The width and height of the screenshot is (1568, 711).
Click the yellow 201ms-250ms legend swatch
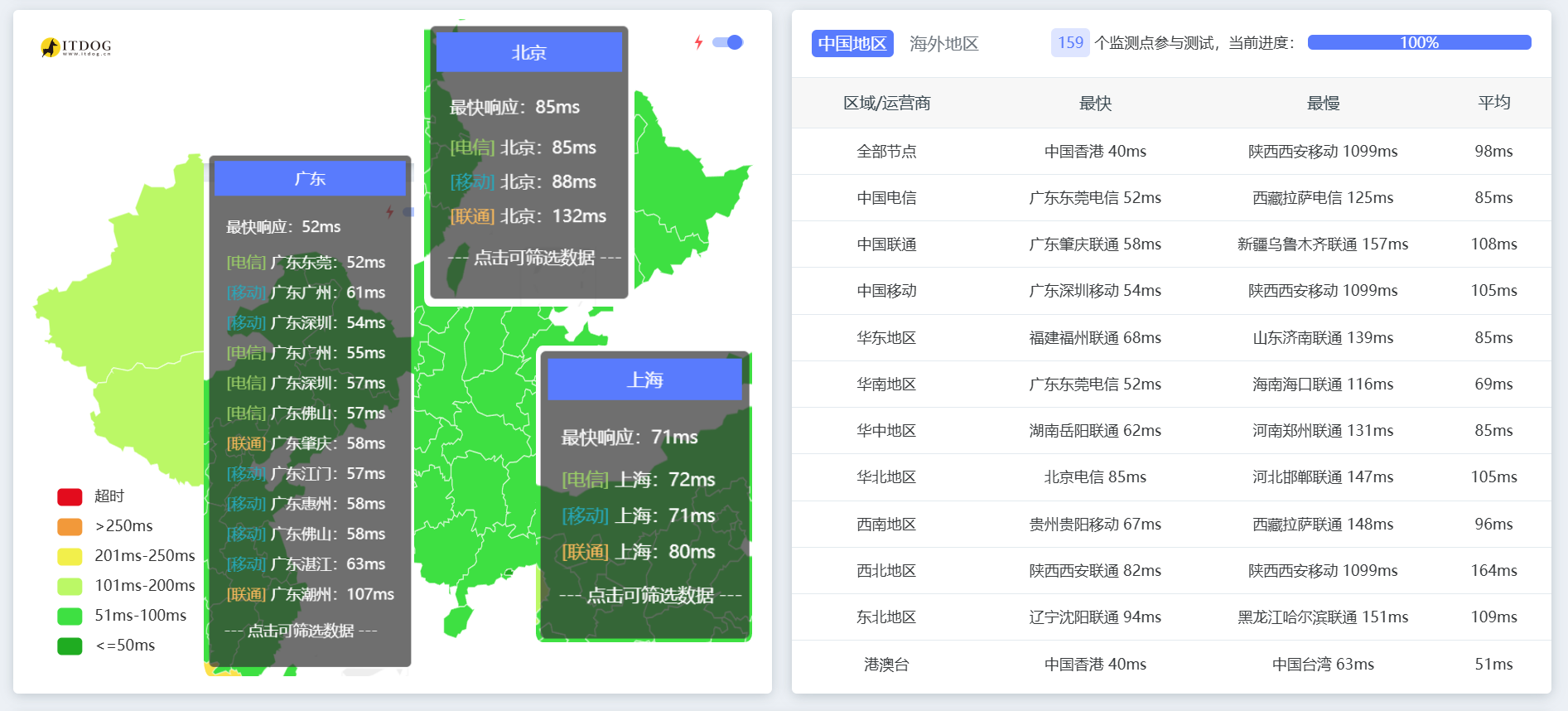[x=70, y=556]
